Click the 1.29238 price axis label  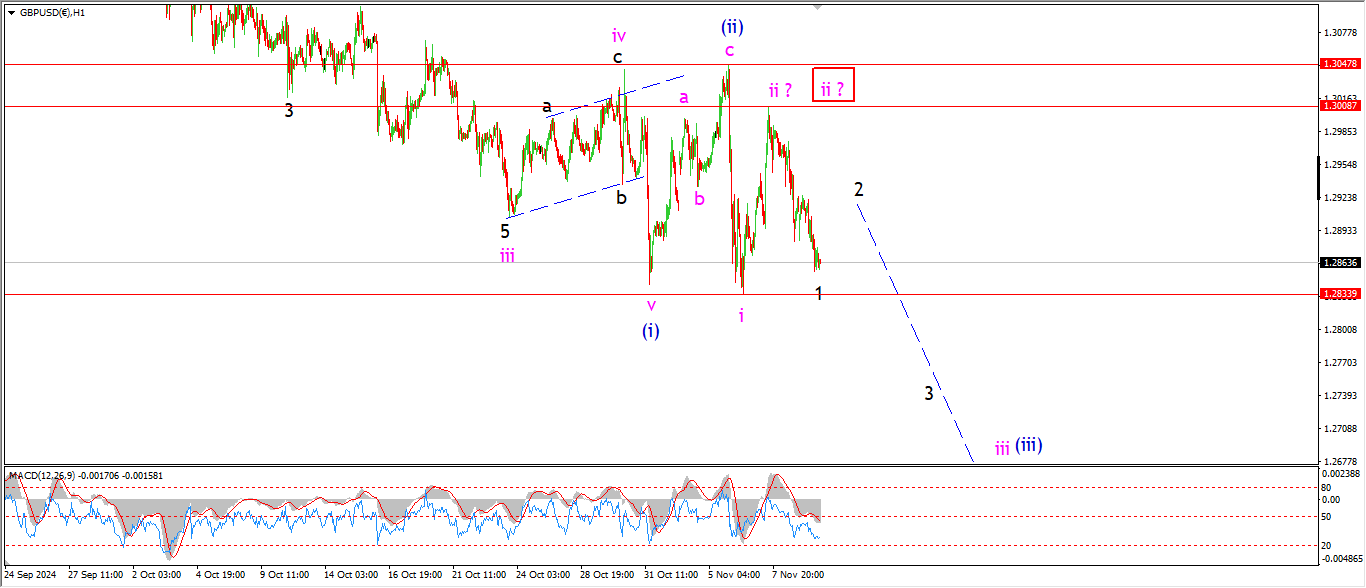point(1338,197)
